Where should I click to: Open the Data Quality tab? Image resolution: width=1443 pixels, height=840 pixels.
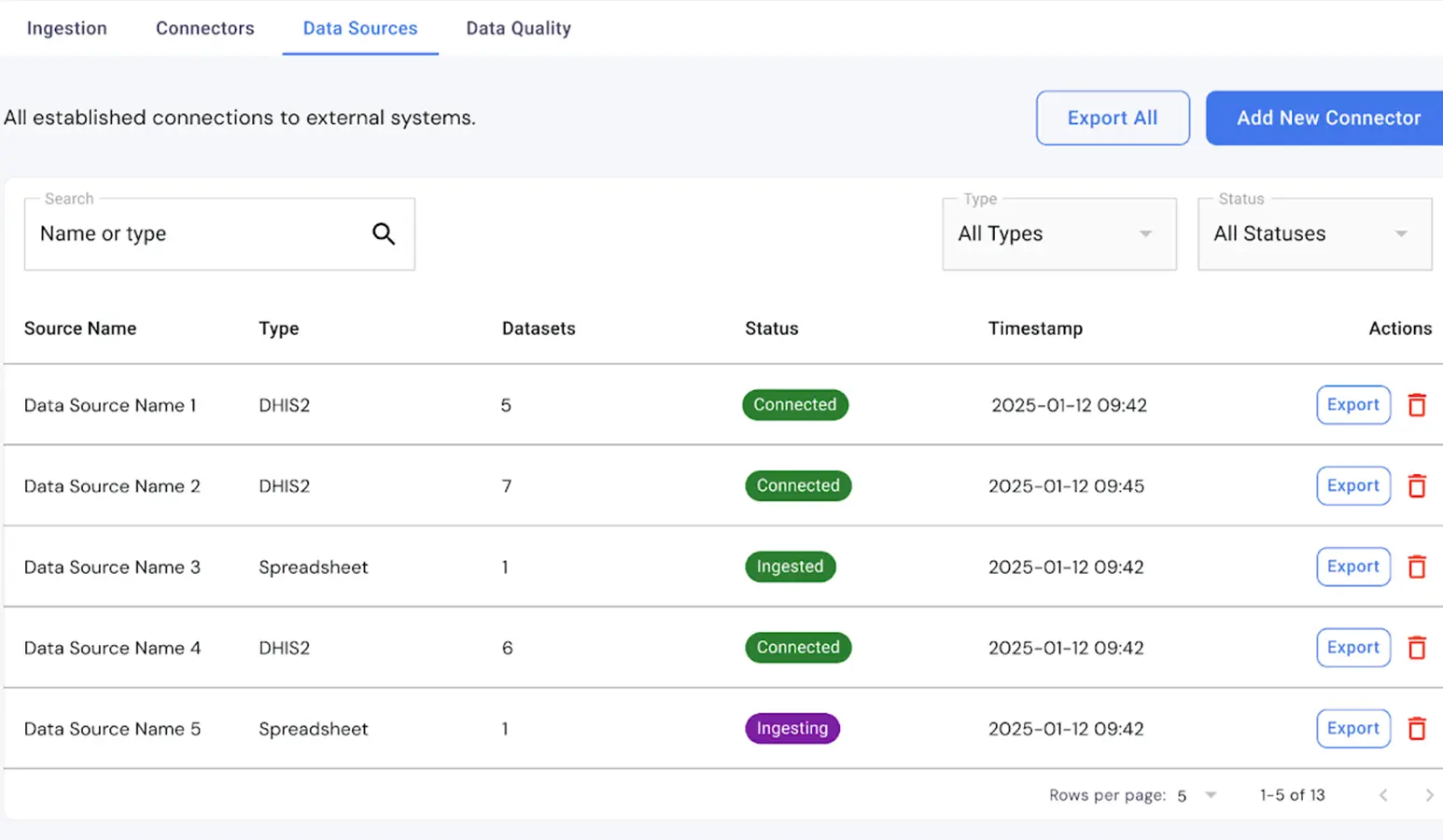point(518,28)
